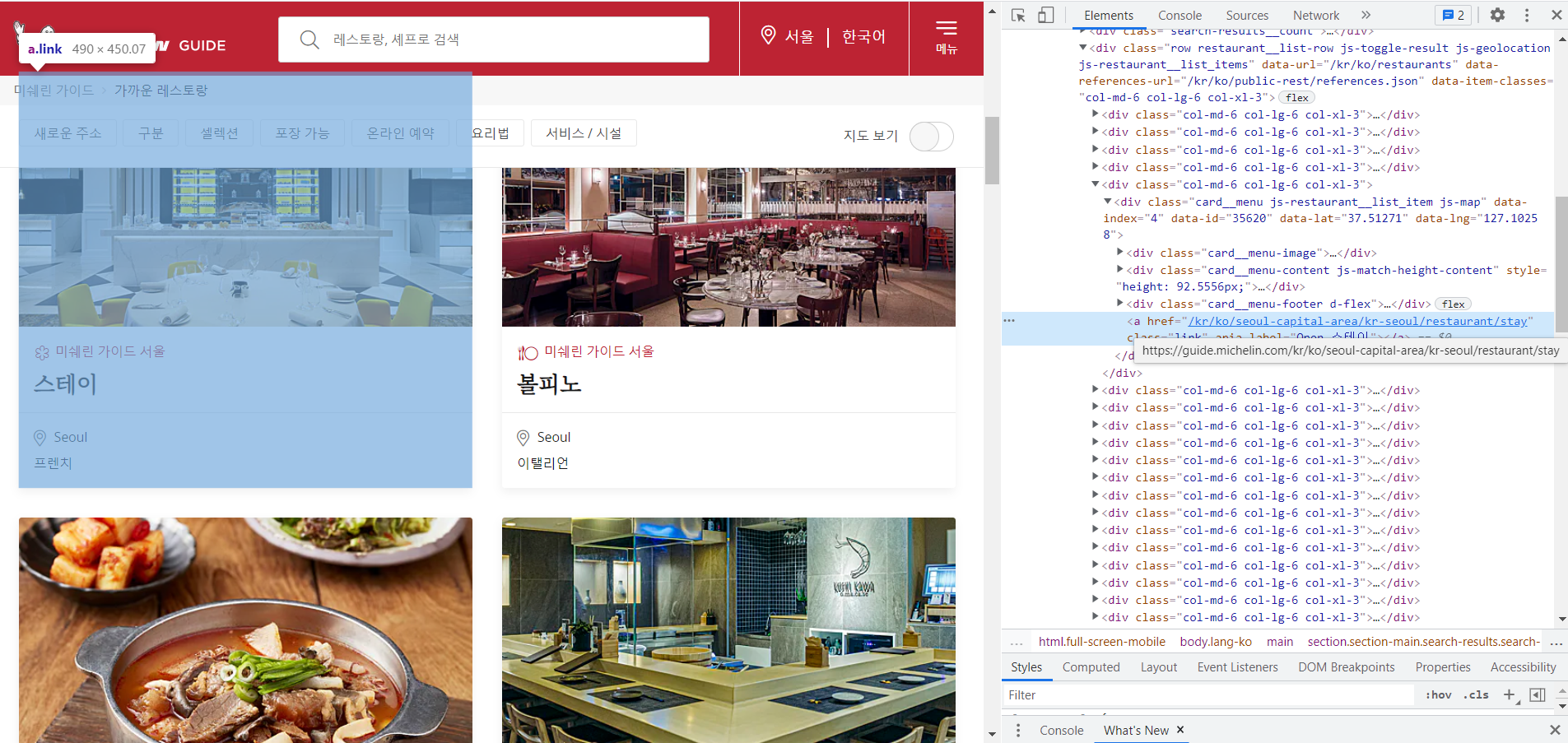The height and width of the screenshot is (743, 1568).
Task: Select the Styles tab
Action: [x=1026, y=667]
